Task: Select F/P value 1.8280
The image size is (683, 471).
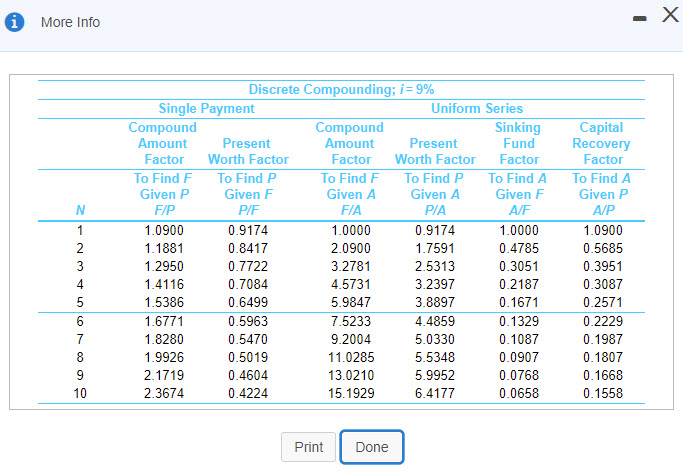Action: [x=164, y=339]
